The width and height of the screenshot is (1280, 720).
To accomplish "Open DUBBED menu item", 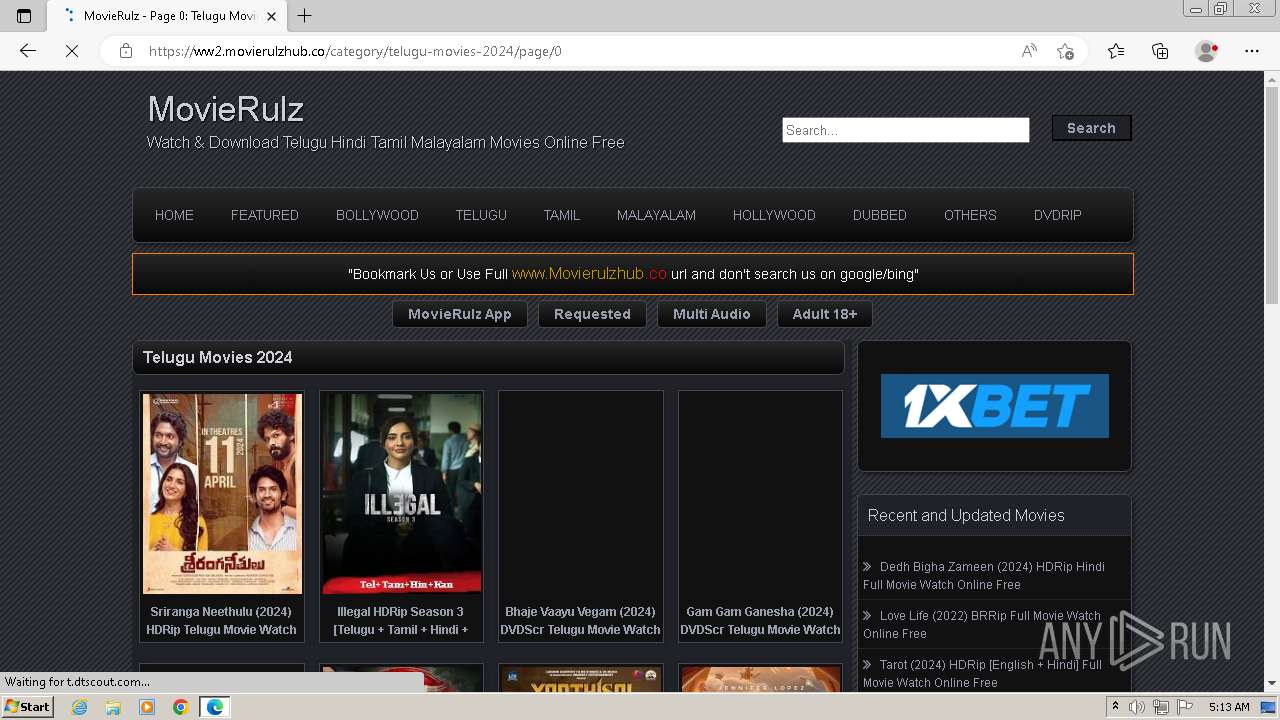I will click(880, 215).
